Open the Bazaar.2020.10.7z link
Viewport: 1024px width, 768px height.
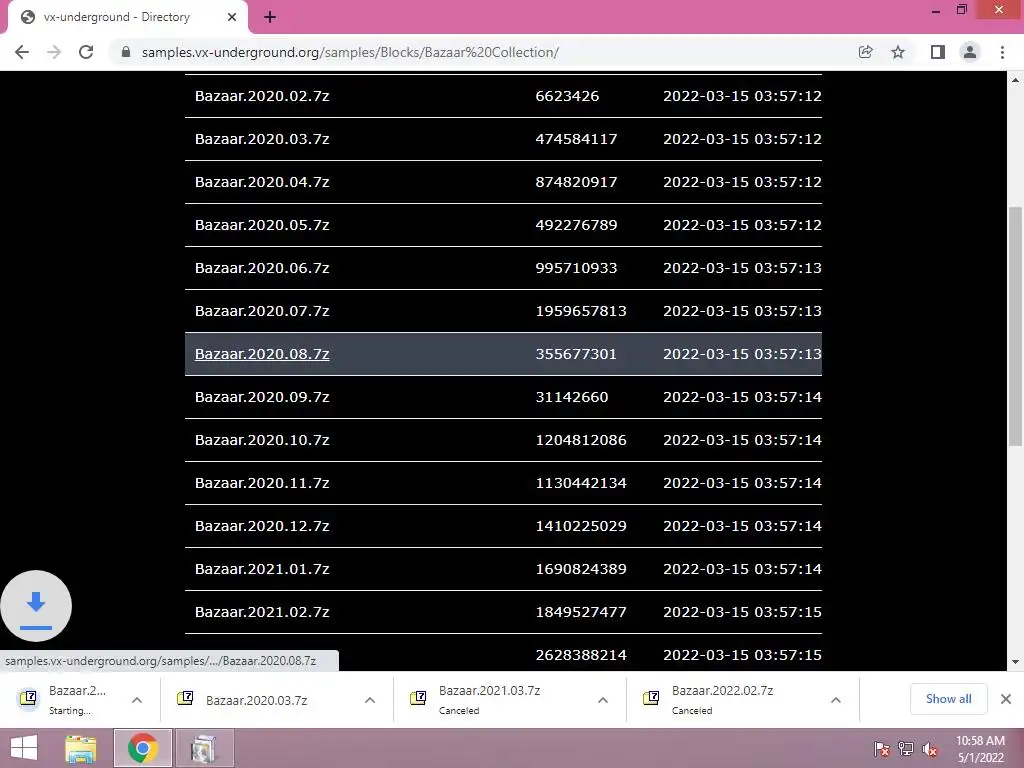tap(262, 440)
